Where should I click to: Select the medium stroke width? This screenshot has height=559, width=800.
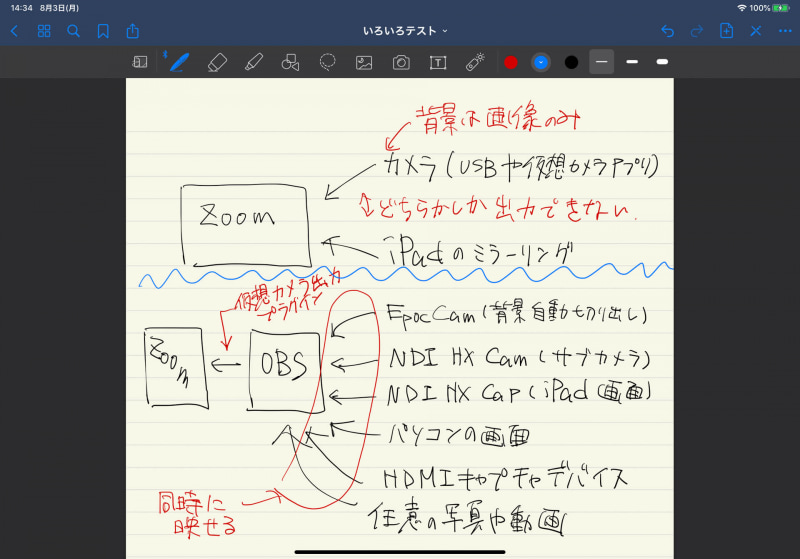click(632, 62)
